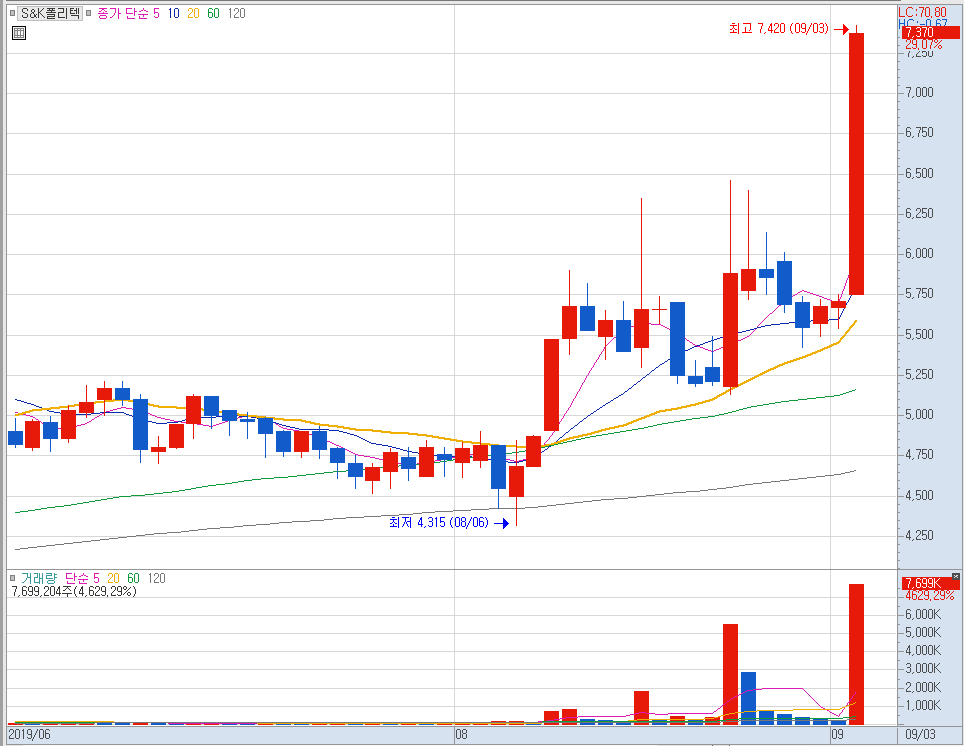This screenshot has width=964, height=746.
Task: Click the 08 month label on date axis
Action: point(461,734)
